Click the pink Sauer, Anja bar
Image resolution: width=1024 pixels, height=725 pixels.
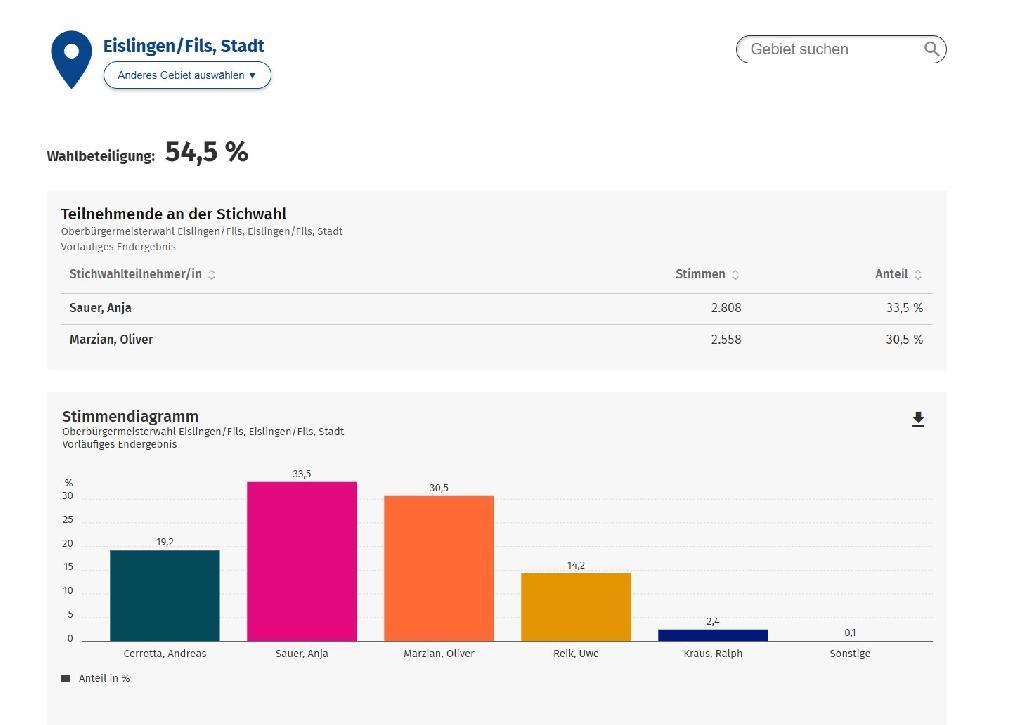click(x=302, y=561)
